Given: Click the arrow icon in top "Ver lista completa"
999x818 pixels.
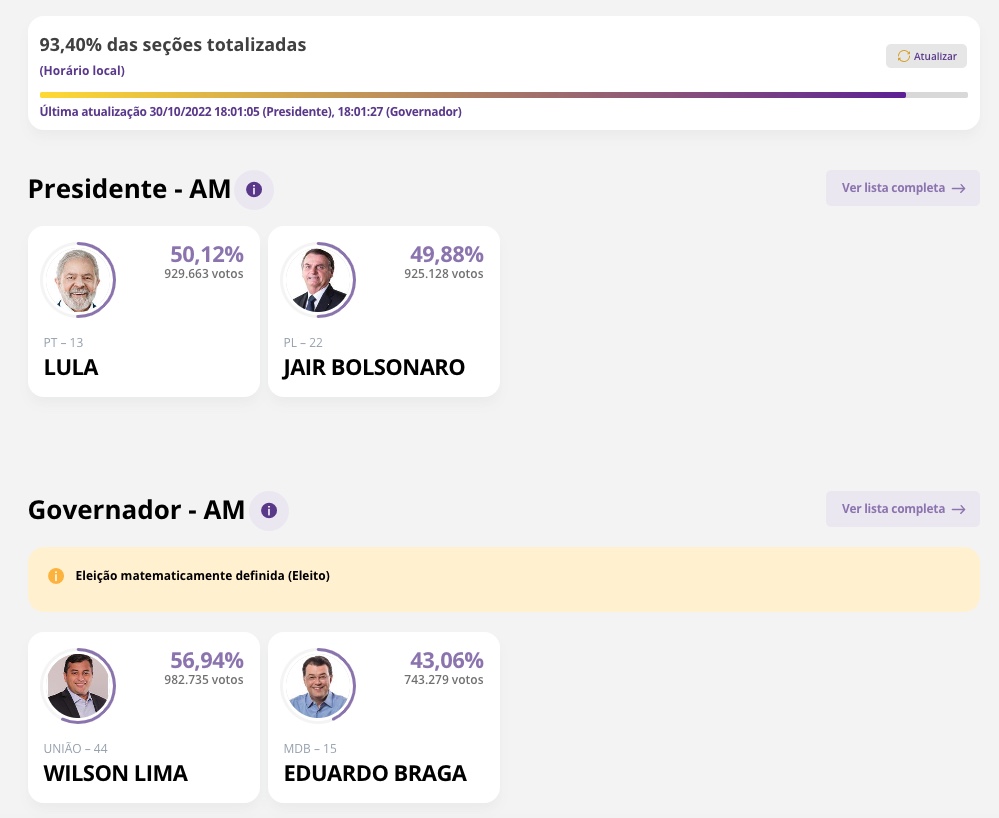Looking at the screenshot, I should pos(959,188).
